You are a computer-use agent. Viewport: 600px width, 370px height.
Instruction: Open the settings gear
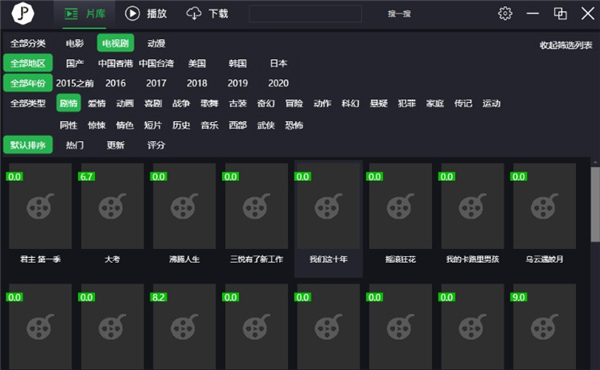point(505,13)
